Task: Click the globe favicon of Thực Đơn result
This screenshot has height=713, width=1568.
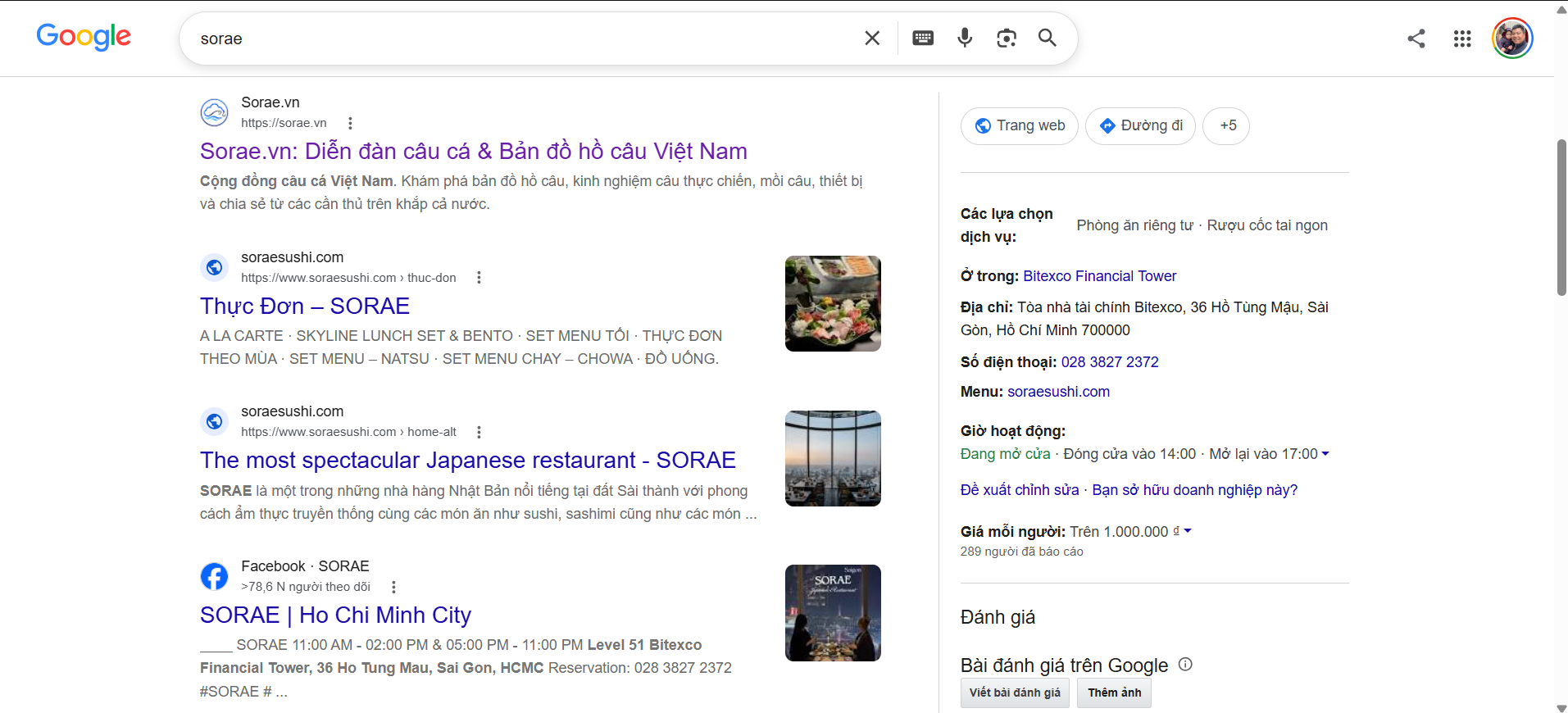Action: click(215, 267)
